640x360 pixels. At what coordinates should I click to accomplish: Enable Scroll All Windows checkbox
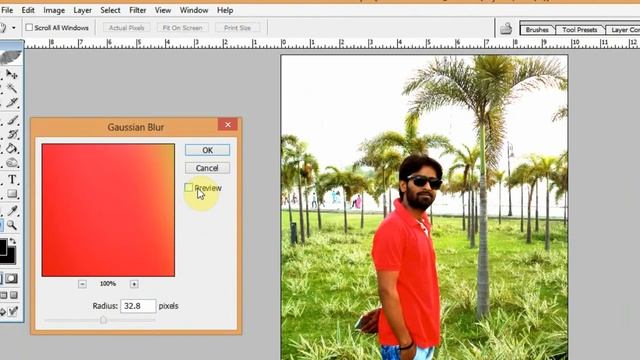pos(29,27)
